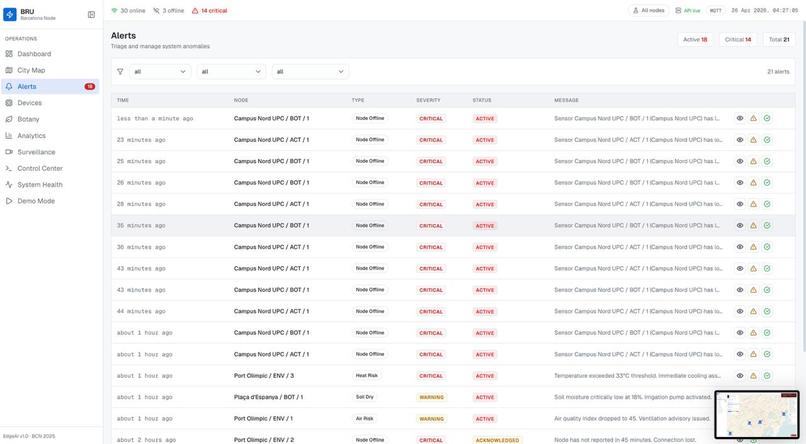Click the Active 18 counter chip
The height and width of the screenshot is (444, 806).
click(695, 40)
